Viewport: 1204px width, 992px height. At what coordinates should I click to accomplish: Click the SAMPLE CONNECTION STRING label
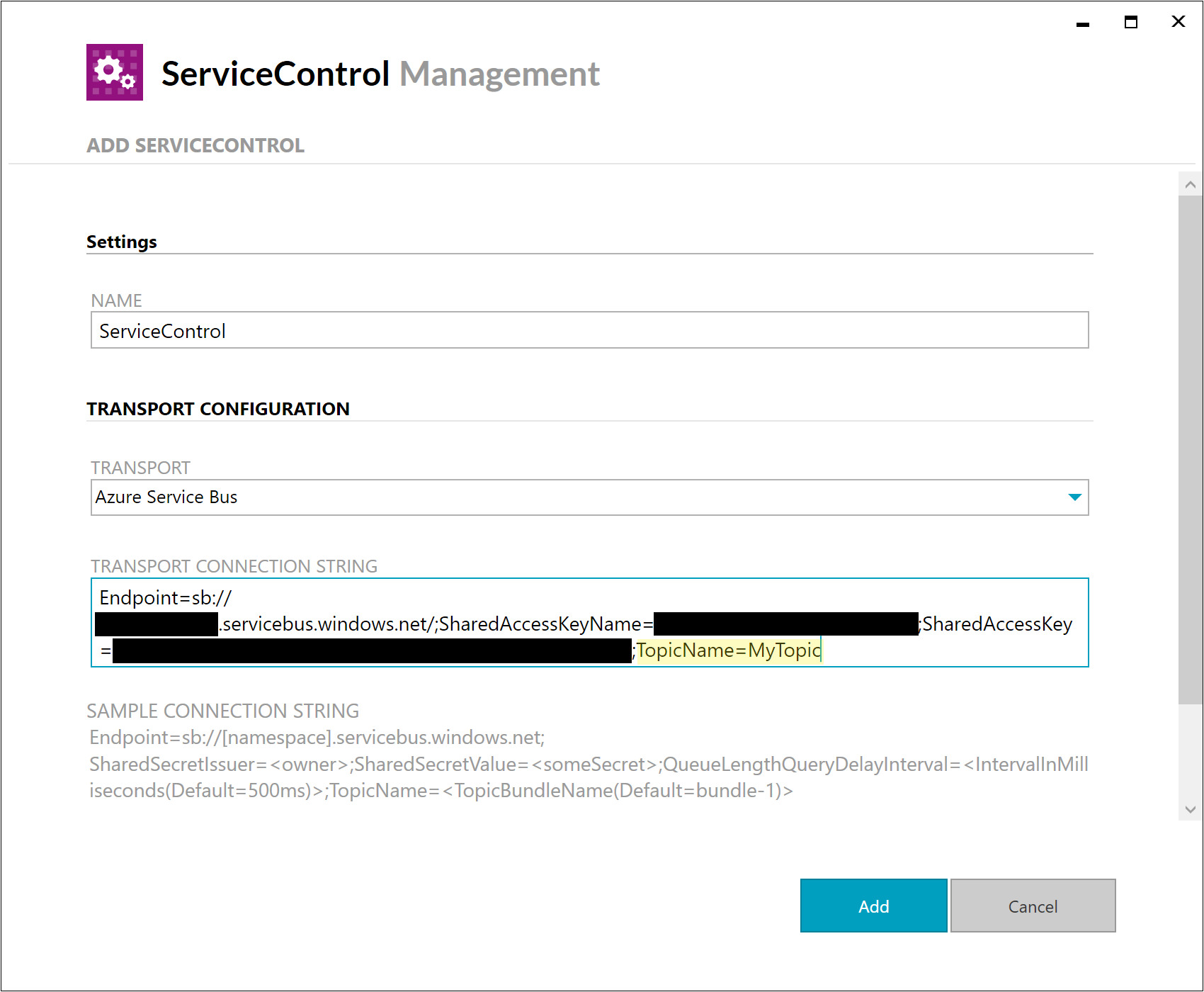pos(223,711)
